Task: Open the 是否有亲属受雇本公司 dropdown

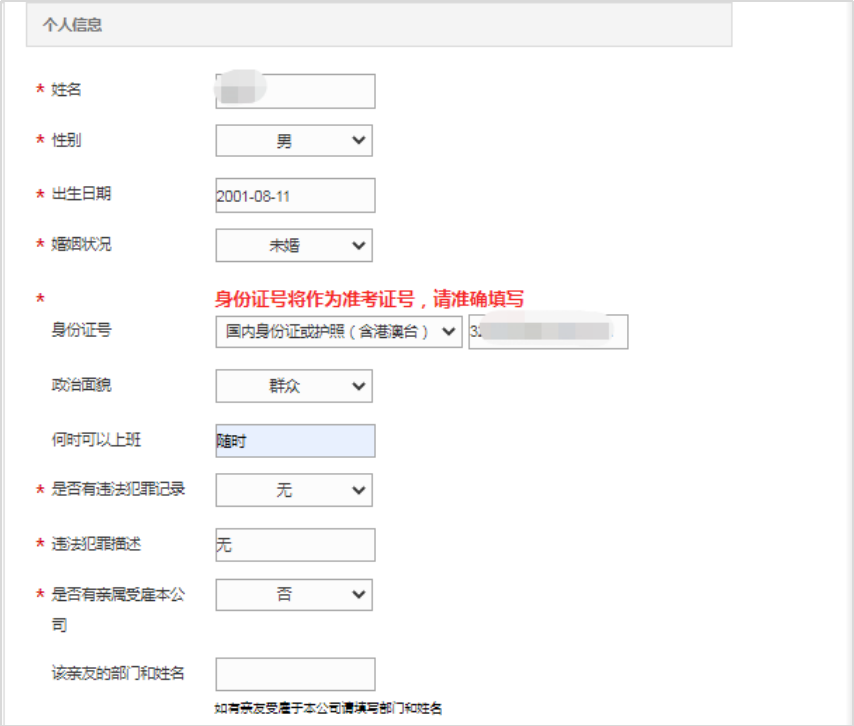Action: [x=294, y=594]
